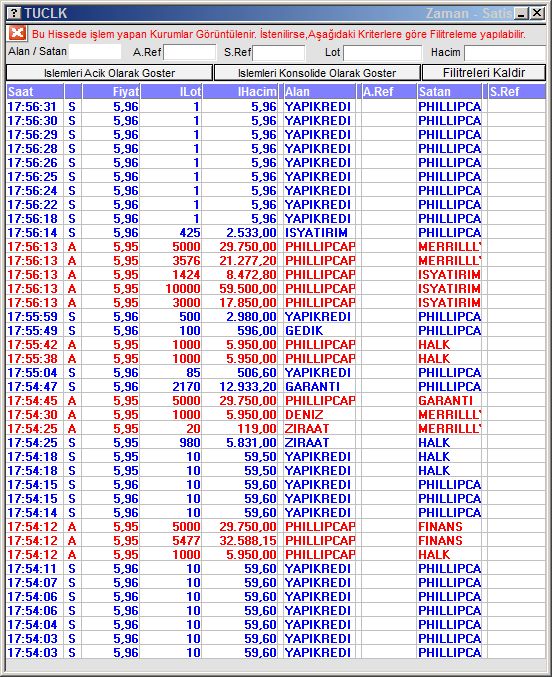This screenshot has height=677, width=552.
Task: Select the 17:56:14 time cell
Action: tap(32, 233)
